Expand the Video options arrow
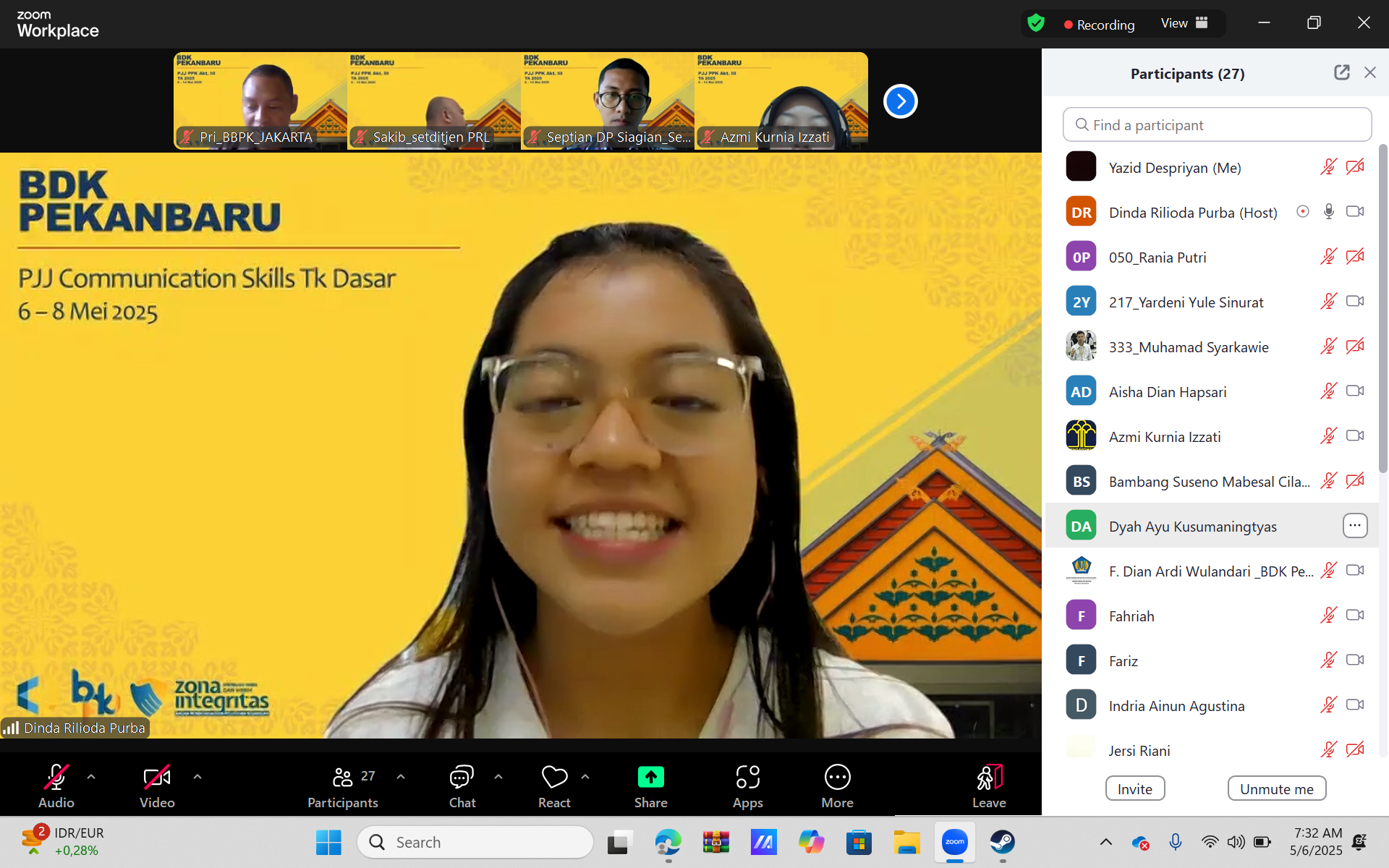 (x=197, y=777)
